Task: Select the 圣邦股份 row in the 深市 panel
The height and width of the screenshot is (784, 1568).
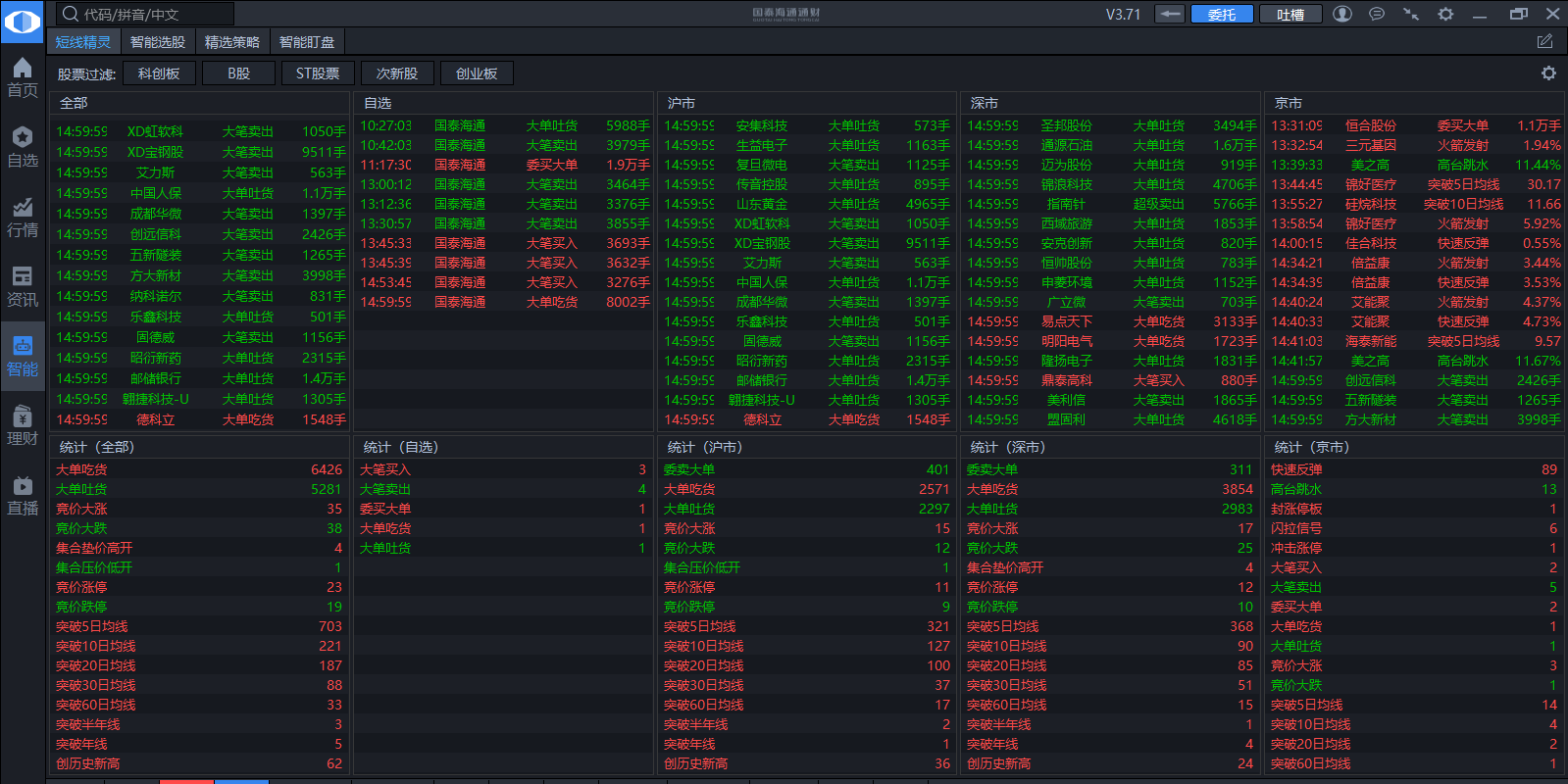Action: 1111,125
